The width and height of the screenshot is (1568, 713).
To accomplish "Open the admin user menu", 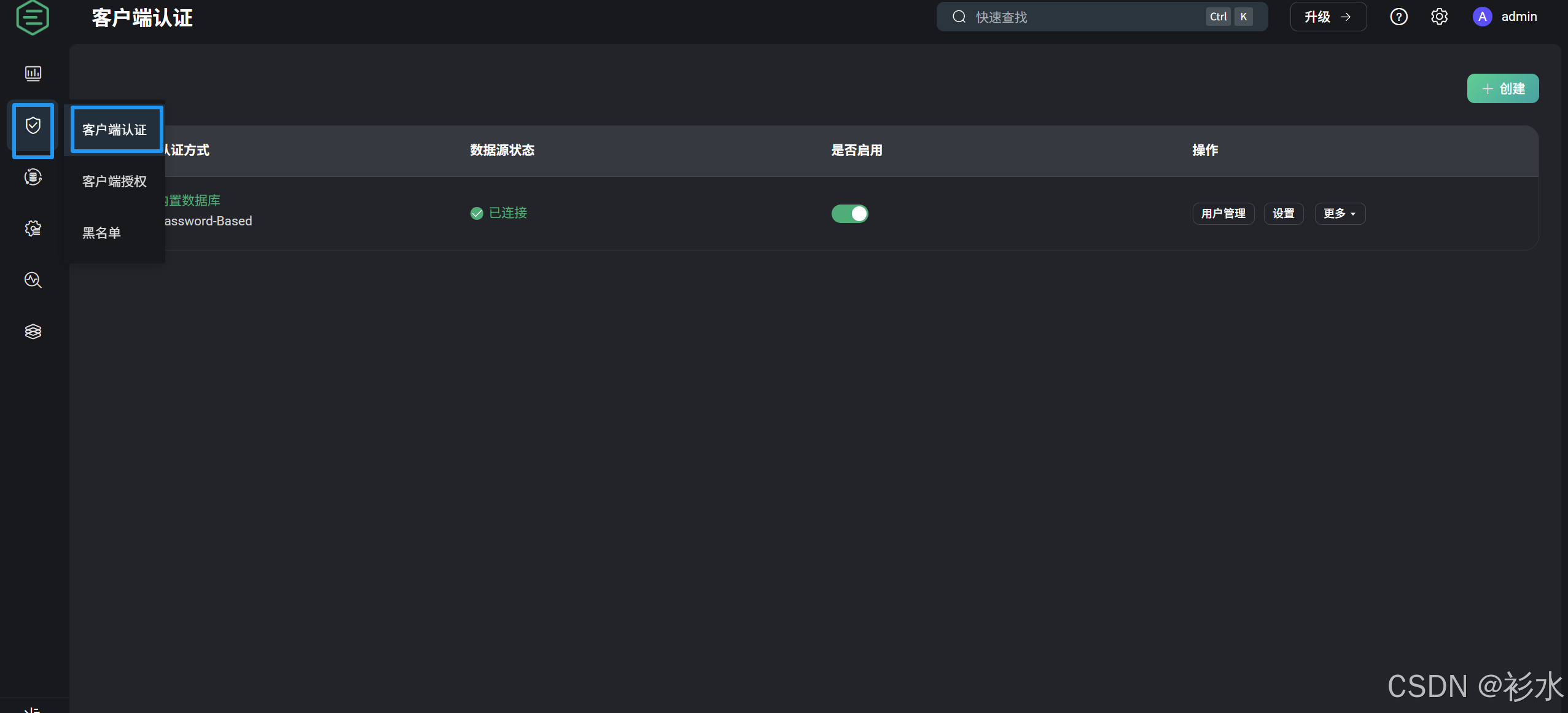I will (1505, 17).
